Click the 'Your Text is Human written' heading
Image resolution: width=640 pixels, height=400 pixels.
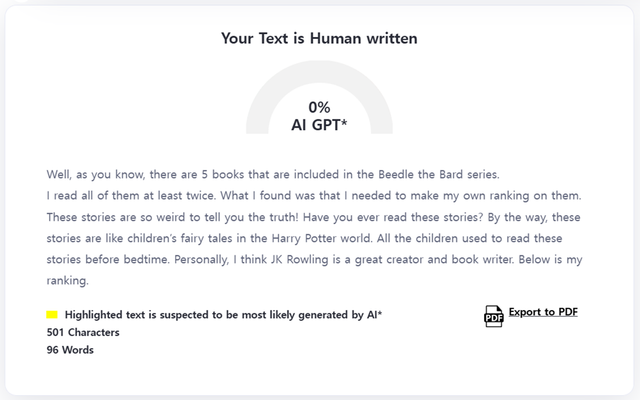tap(319, 39)
